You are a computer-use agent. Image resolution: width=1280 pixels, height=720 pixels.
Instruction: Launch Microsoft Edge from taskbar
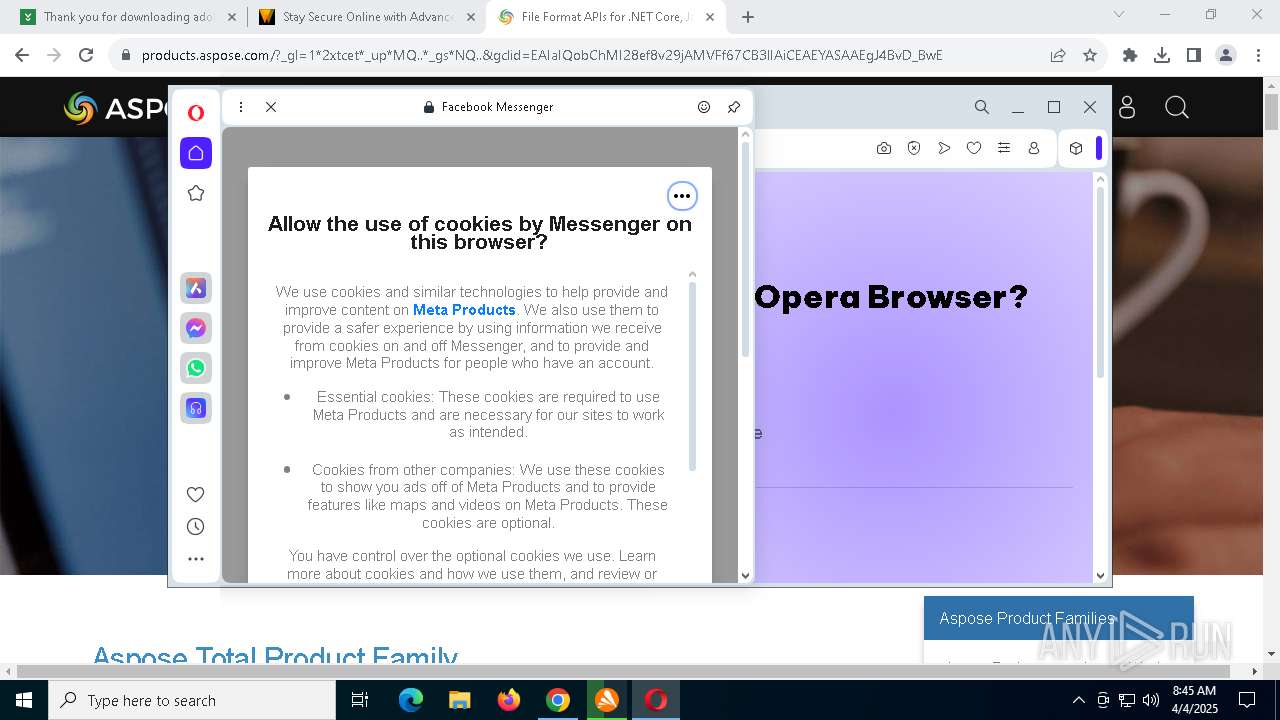[x=411, y=700]
